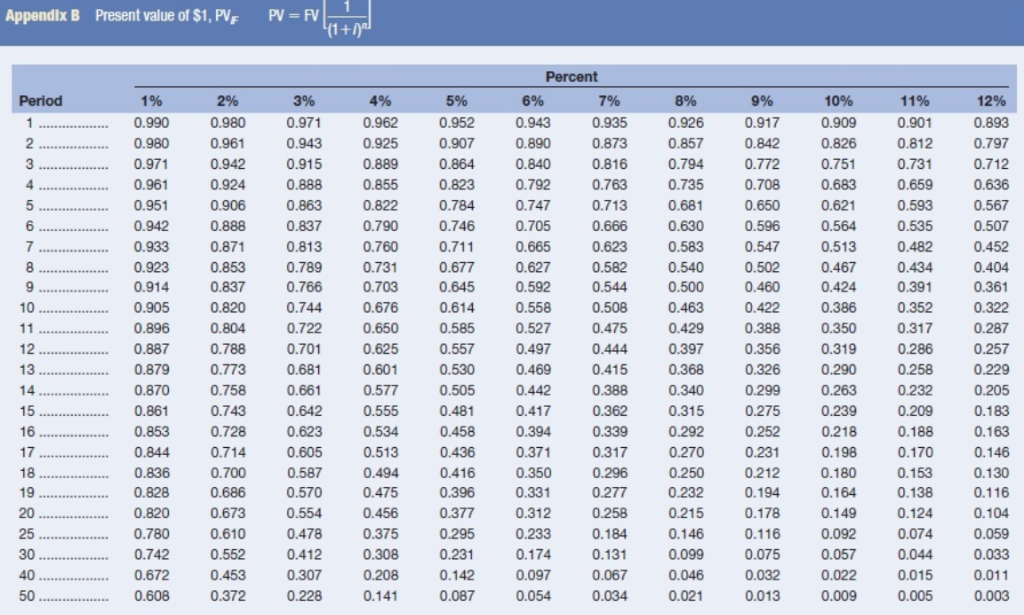1024x615 pixels.
Task: Click the 1% column header
Action: (151, 101)
